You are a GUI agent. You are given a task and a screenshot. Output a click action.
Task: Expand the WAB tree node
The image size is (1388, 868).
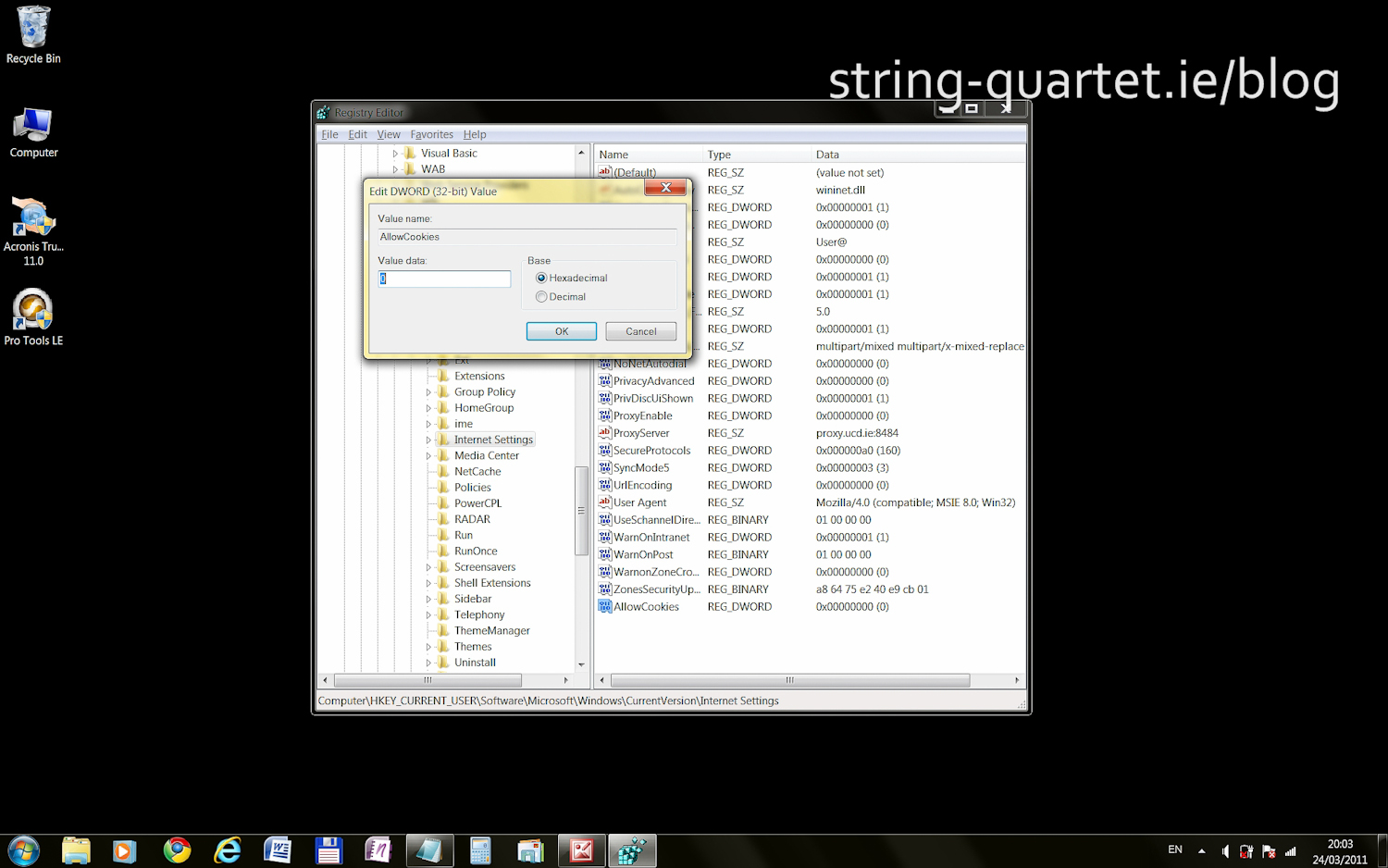click(x=395, y=169)
